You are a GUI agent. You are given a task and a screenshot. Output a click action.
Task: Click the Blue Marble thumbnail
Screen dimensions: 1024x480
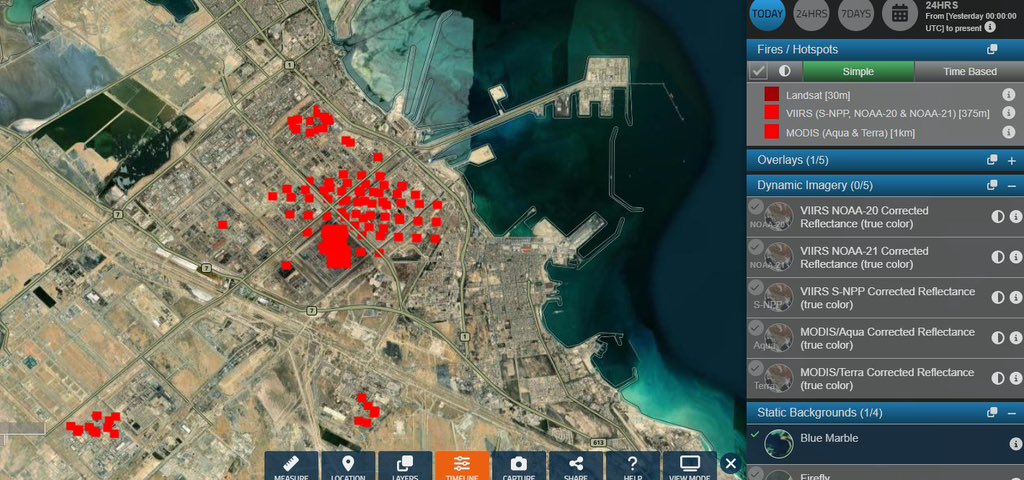[x=778, y=444]
